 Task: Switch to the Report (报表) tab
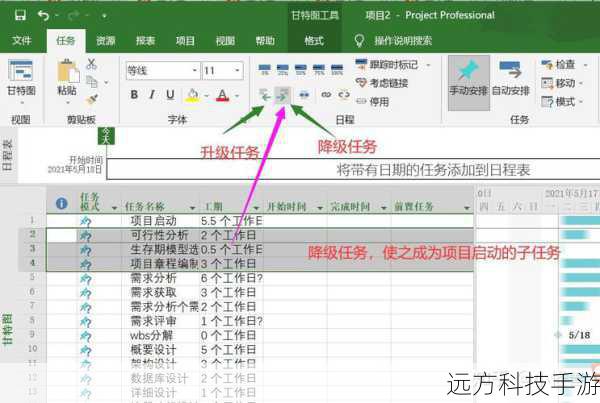[145, 41]
